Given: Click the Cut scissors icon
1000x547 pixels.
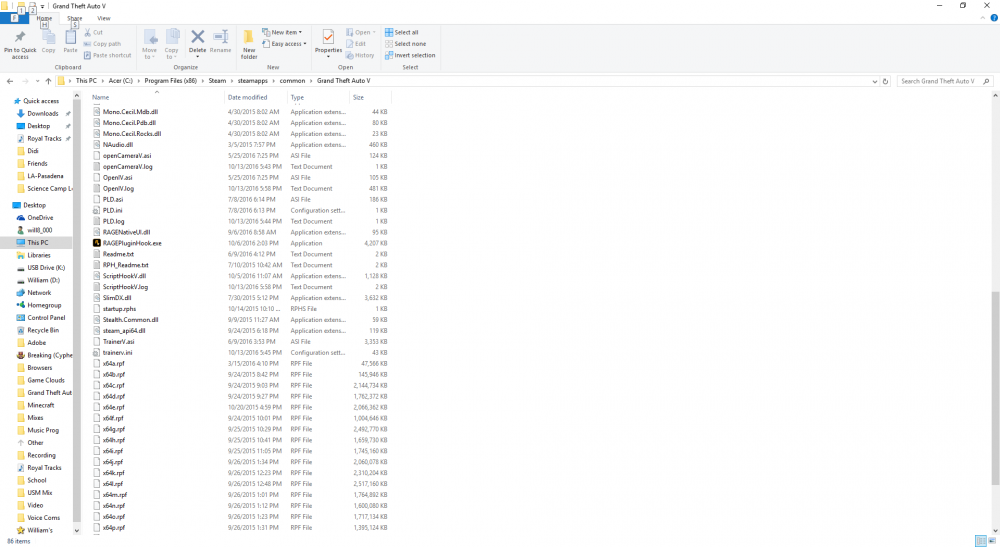Looking at the screenshot, I should coord(87,32).
